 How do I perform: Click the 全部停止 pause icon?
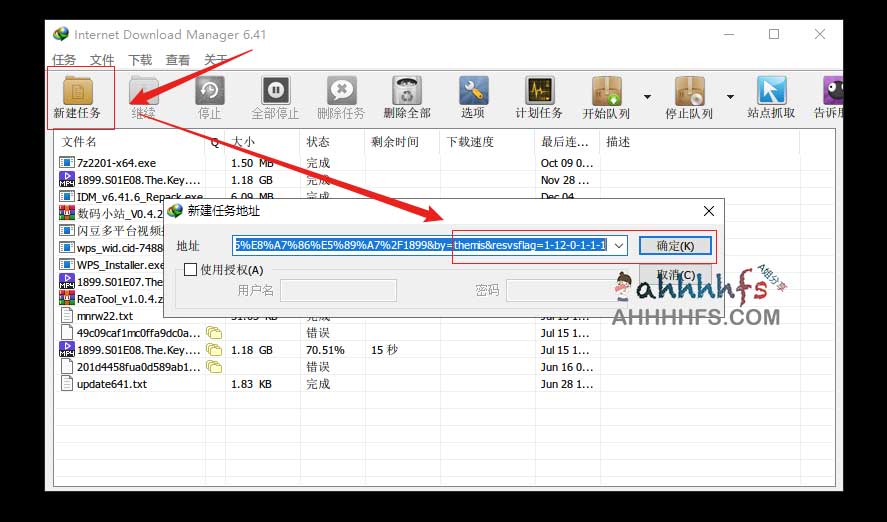(x=276, y=91)
